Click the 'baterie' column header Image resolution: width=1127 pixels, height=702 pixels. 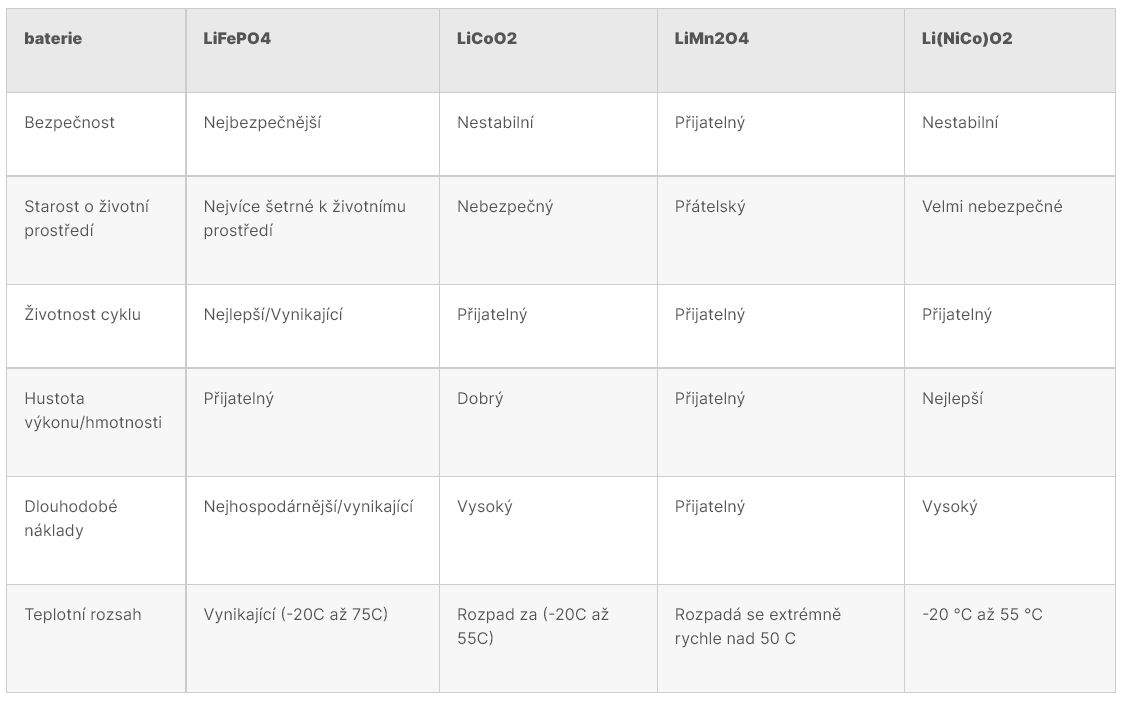pos(53,39)
